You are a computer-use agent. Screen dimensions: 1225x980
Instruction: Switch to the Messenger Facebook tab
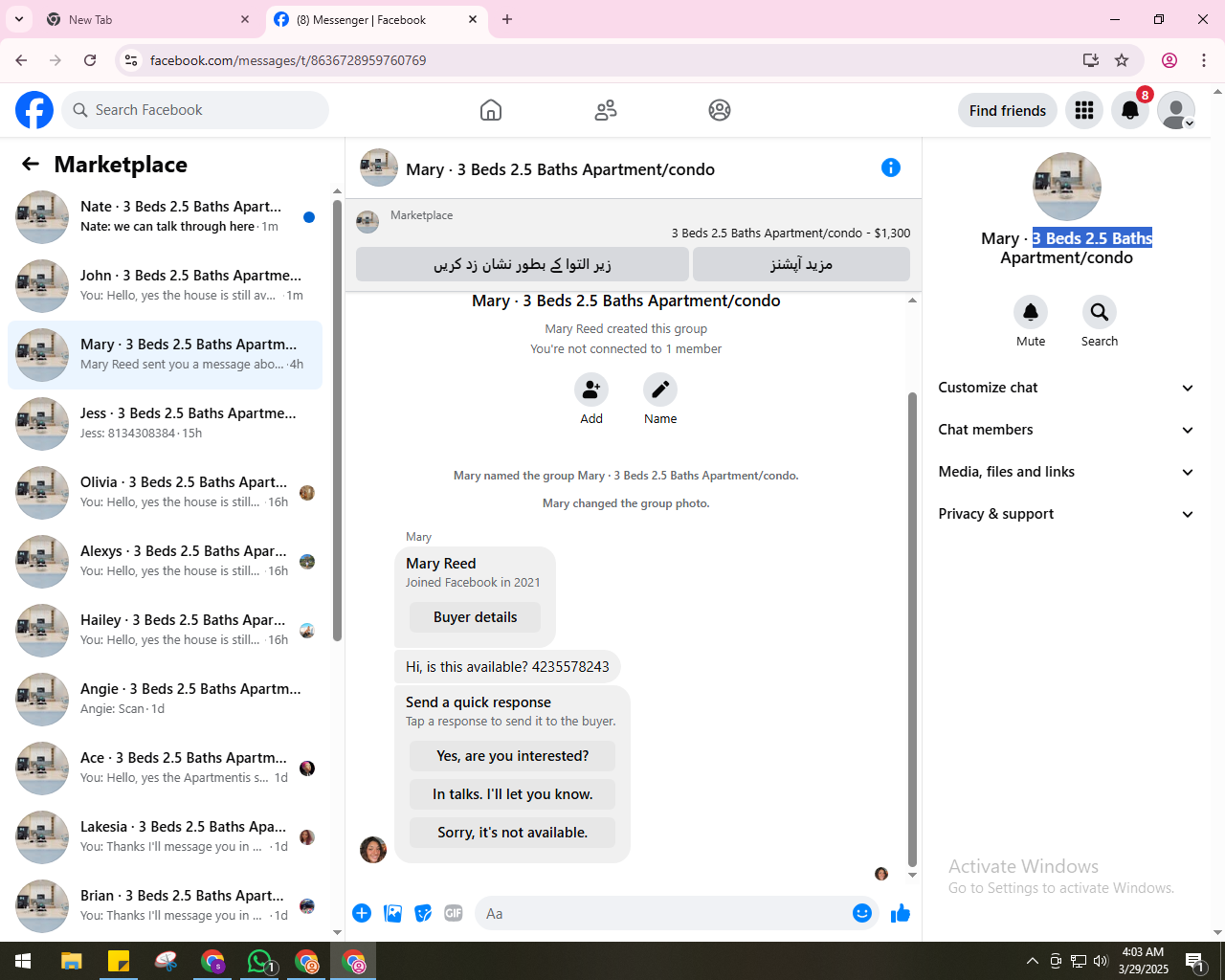point(375,19)
